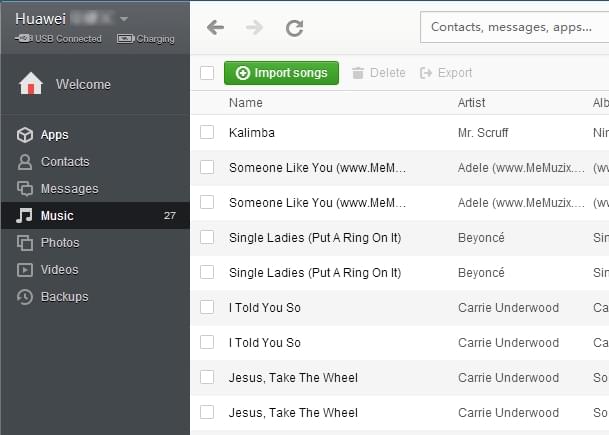Click the second Adele artist cell
609x435 pixels.
521,203
